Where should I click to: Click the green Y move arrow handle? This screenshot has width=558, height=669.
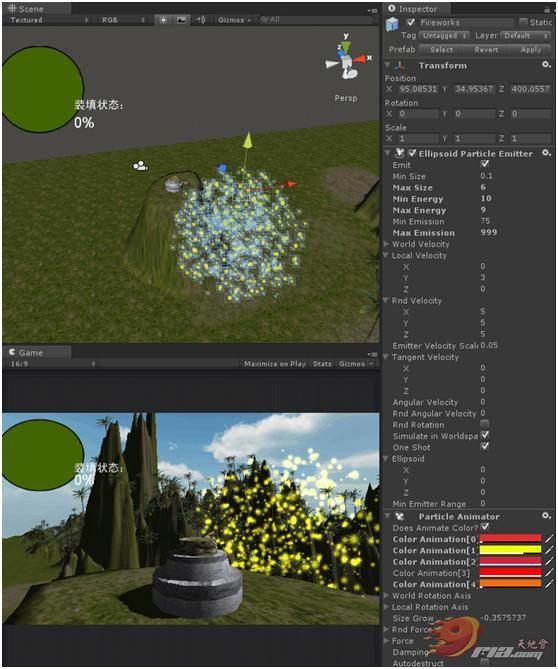coord(247,140)
